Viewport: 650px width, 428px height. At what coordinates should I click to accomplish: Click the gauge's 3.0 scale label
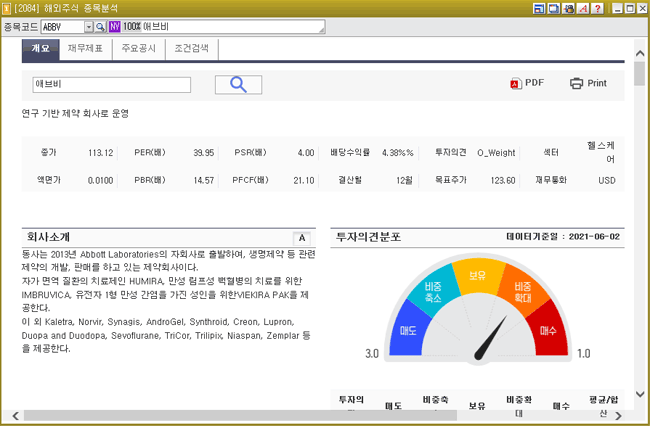click(x=372, y=354)
